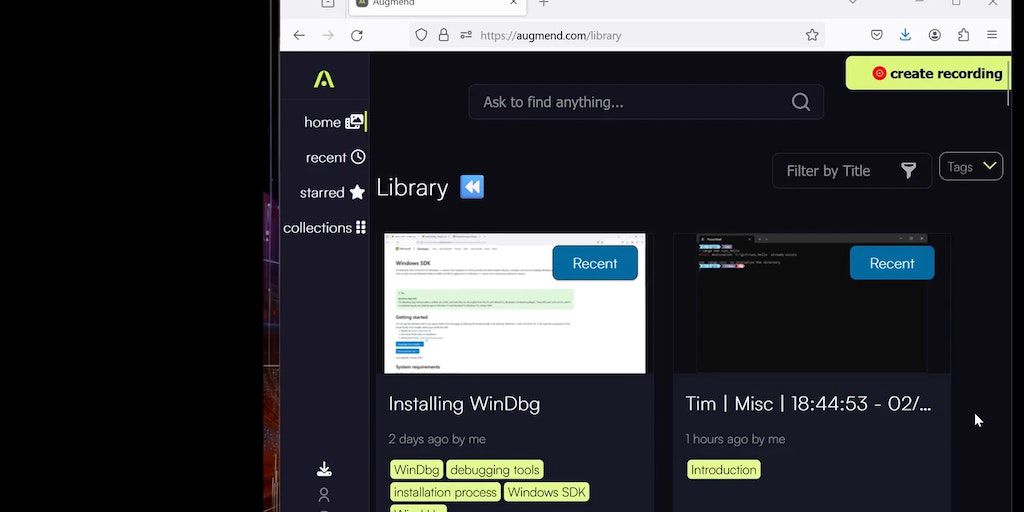Bookmark this page with star icon

[x=812, y=35]
